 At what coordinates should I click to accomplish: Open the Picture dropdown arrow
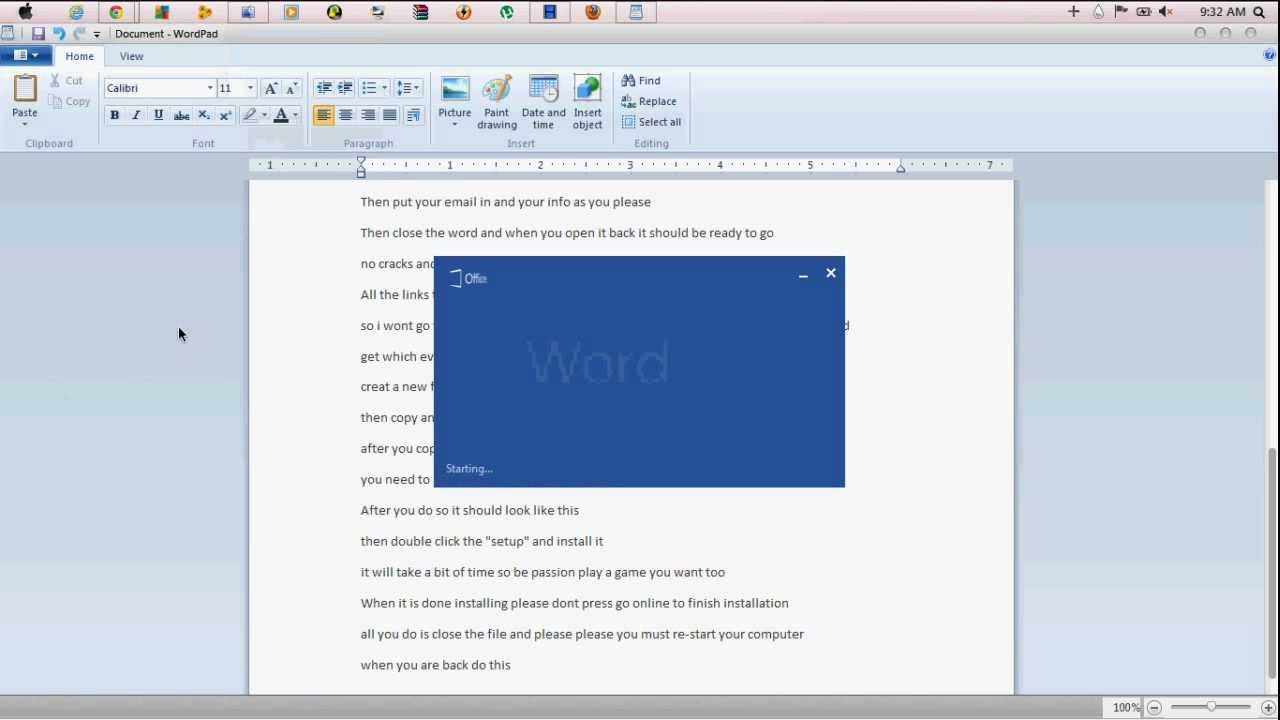pos(455,125)
